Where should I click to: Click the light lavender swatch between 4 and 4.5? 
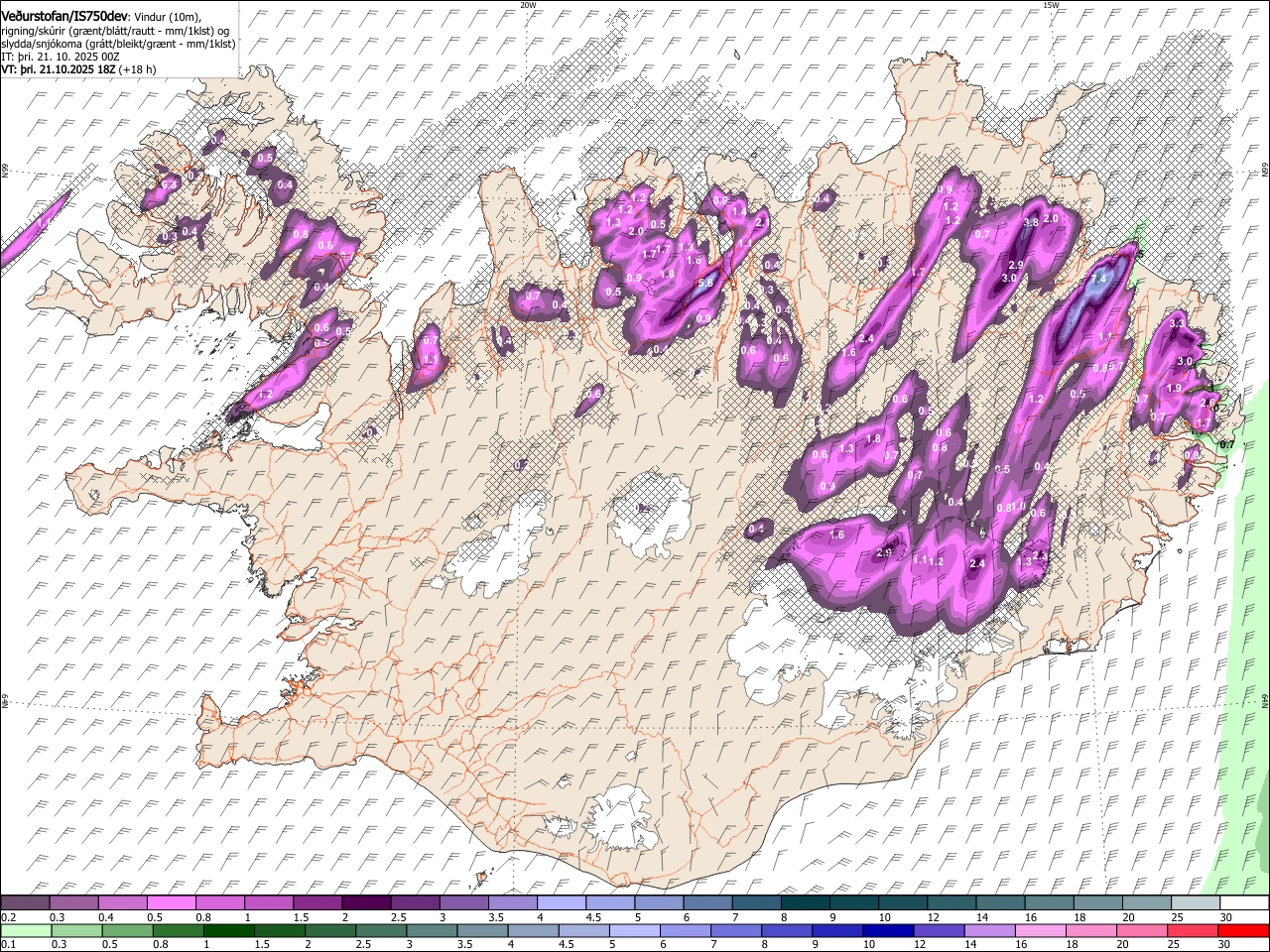click(562, 902)
